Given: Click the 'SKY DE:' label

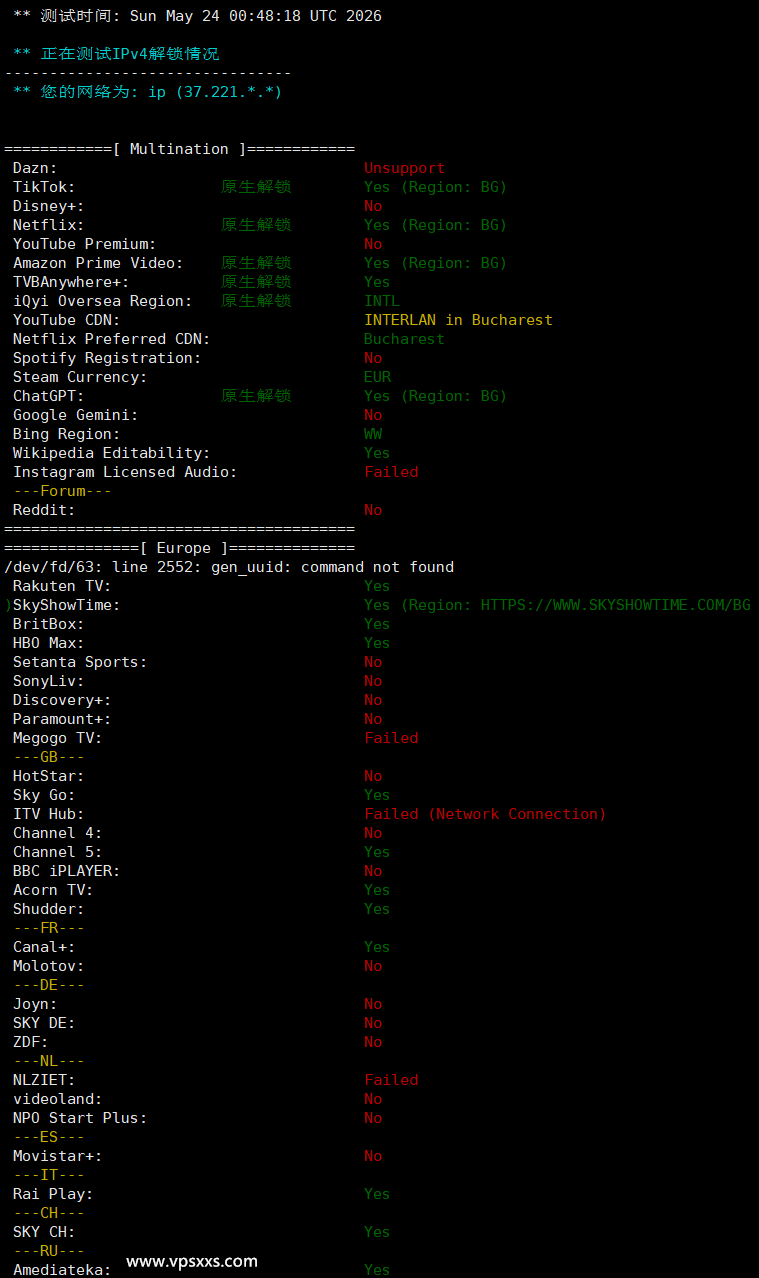Looking at the screenshot, I should click(44, 1023).
